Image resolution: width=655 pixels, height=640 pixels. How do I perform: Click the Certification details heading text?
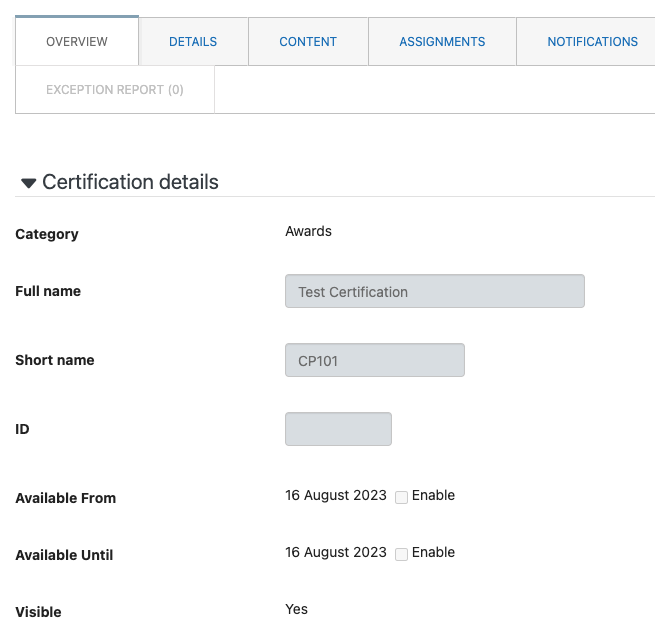130,182
